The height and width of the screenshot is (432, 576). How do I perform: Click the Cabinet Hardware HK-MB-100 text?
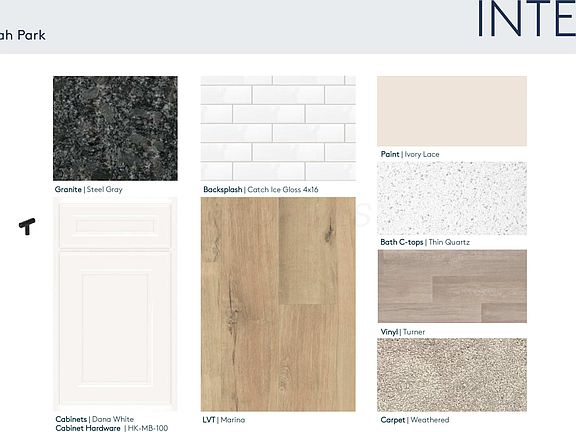(x=112, y=428)
